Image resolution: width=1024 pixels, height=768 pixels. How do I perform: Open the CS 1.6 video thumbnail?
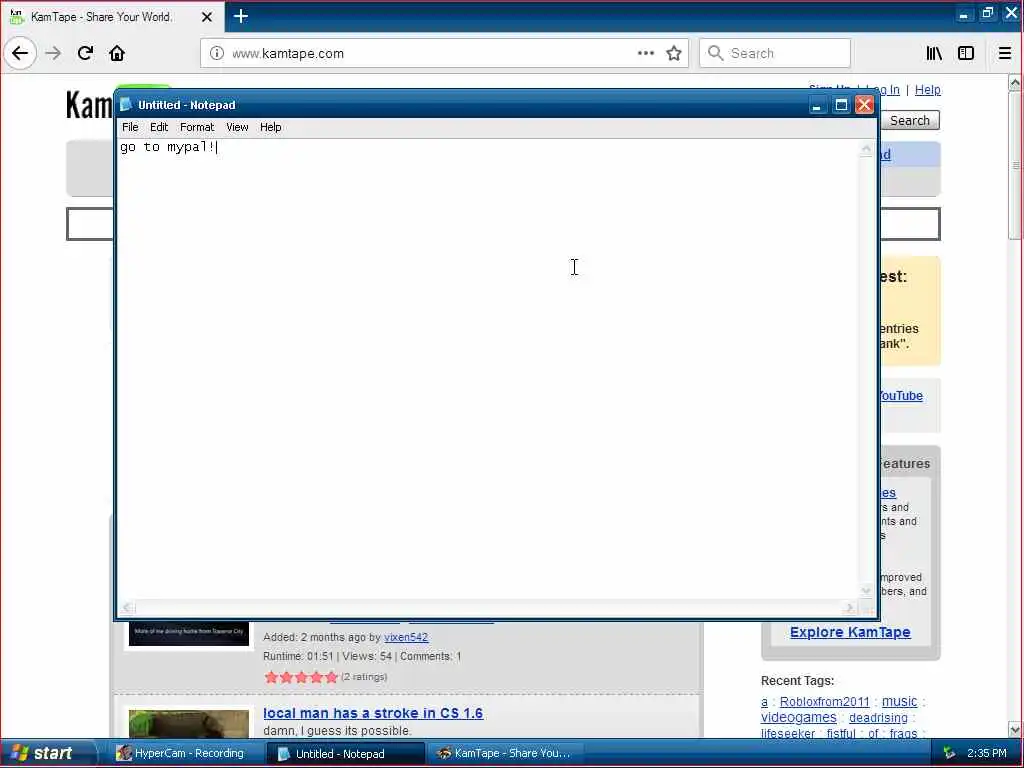tap(189, 724)
